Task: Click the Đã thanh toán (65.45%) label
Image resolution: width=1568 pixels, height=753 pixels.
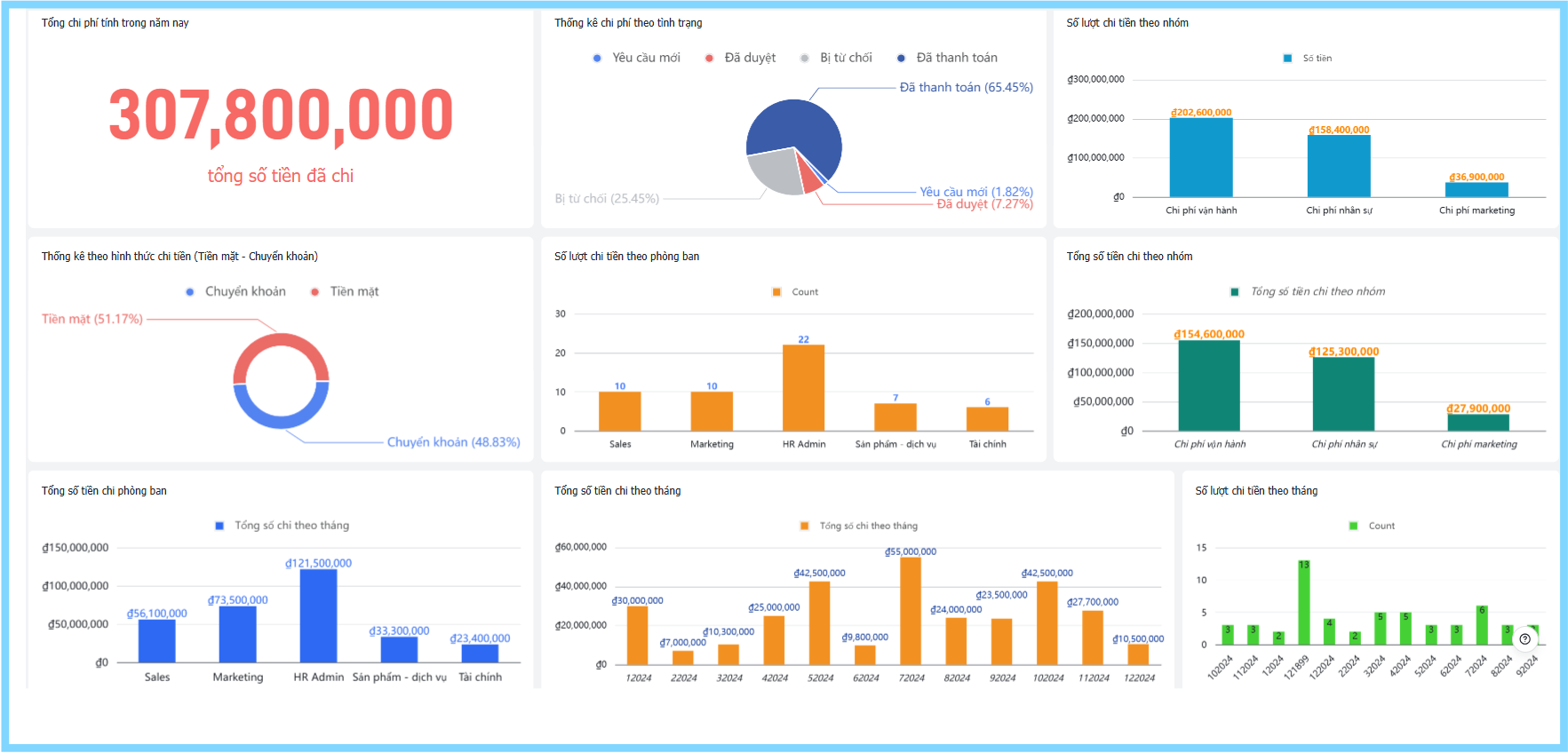Action: tap(967, 87)
